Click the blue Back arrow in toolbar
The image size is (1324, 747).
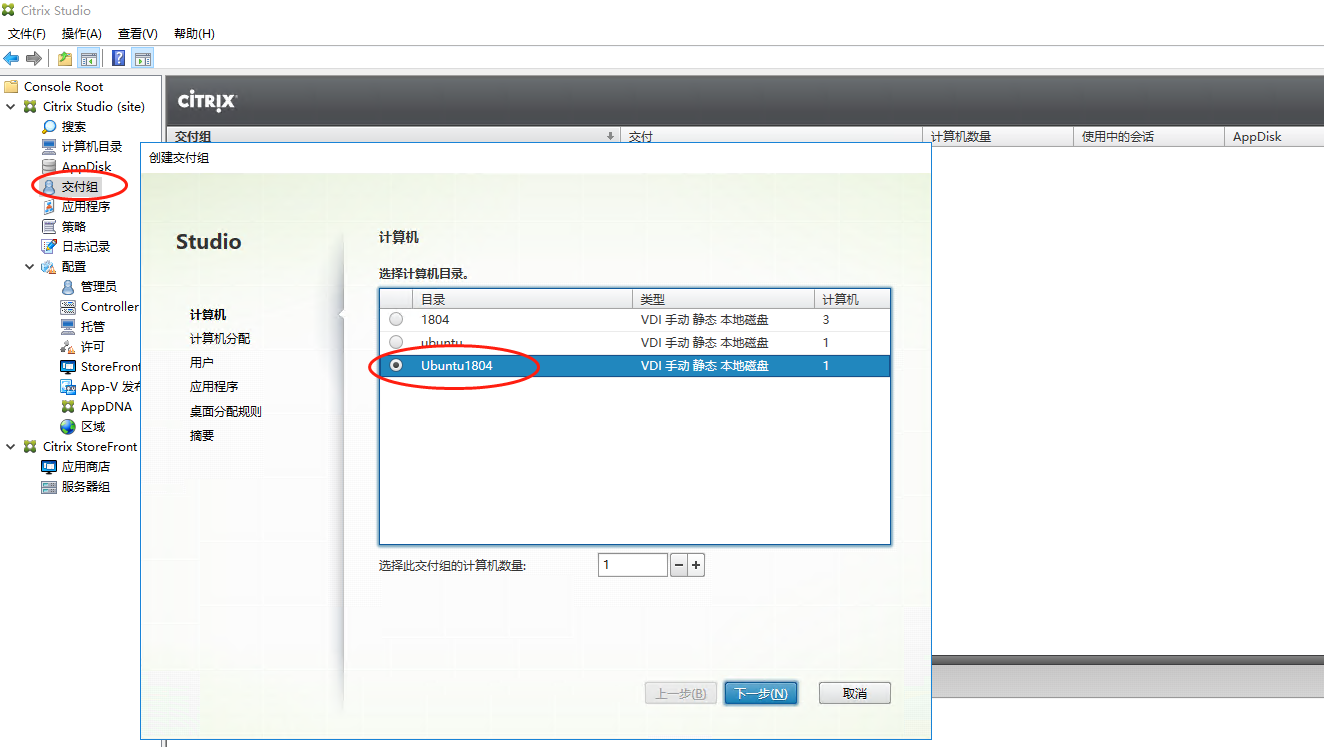[x=12, y=58]
